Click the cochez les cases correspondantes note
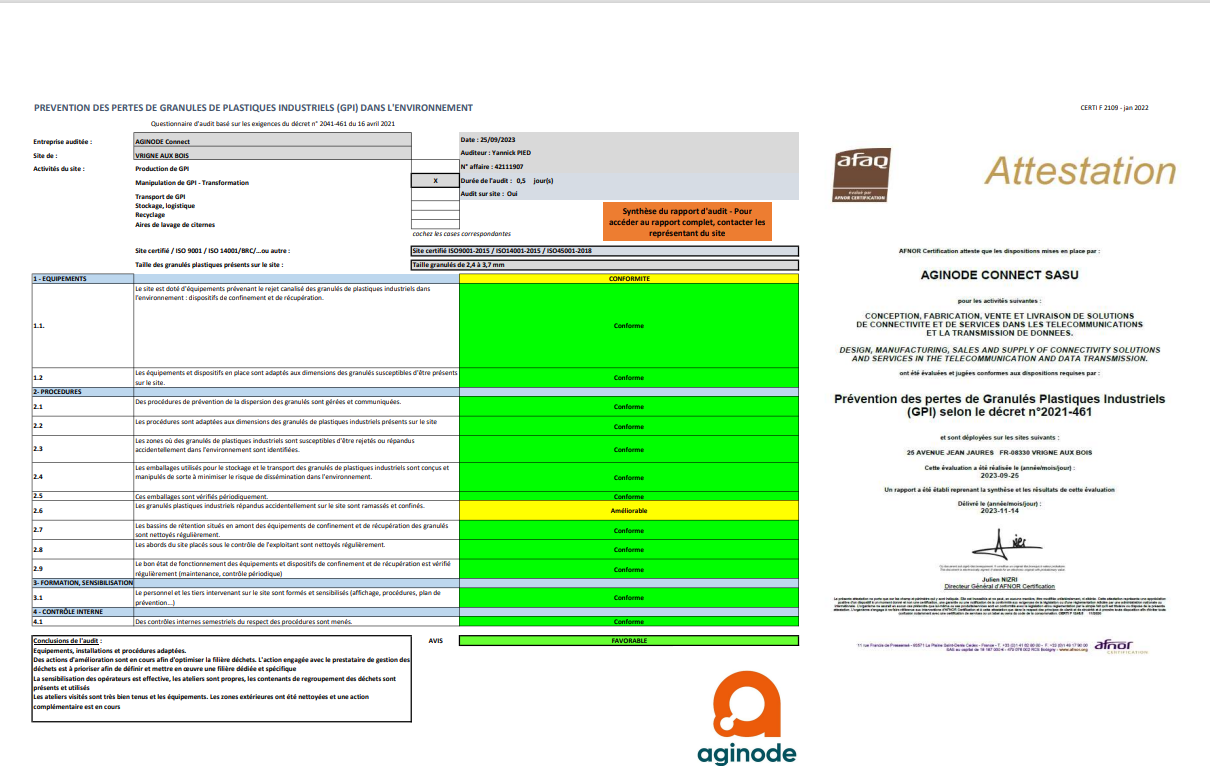The image size is (1210, 766). pyautogui.click(x=461, y=233)
